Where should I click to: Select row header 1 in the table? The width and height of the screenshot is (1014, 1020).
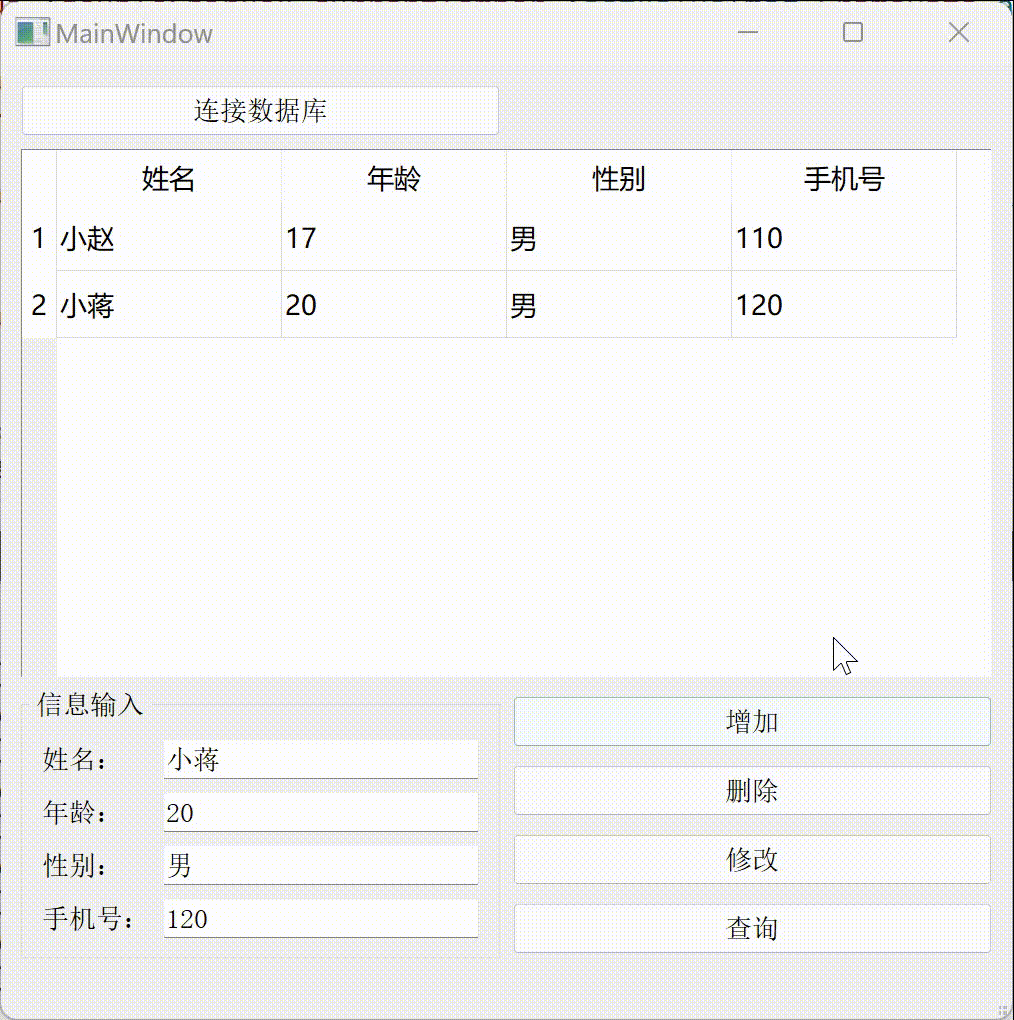[x=39, y=237]
